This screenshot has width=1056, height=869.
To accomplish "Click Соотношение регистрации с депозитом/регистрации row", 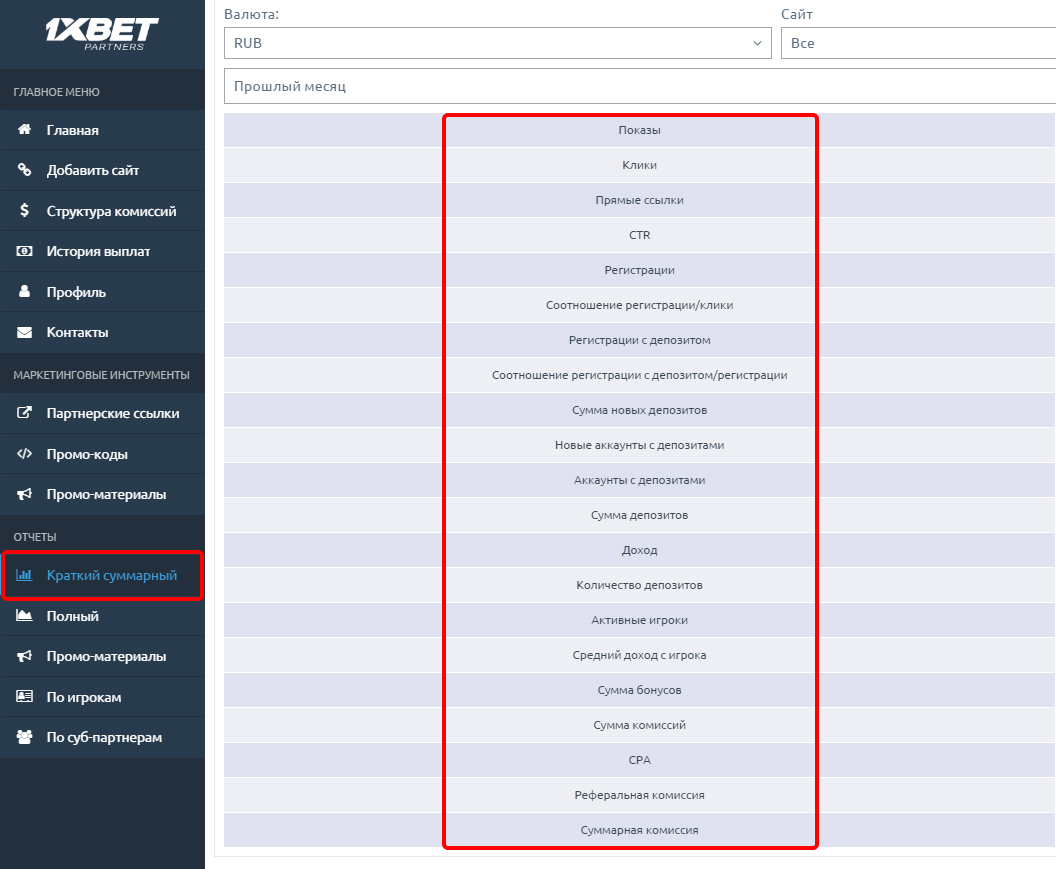I will 640,375.
